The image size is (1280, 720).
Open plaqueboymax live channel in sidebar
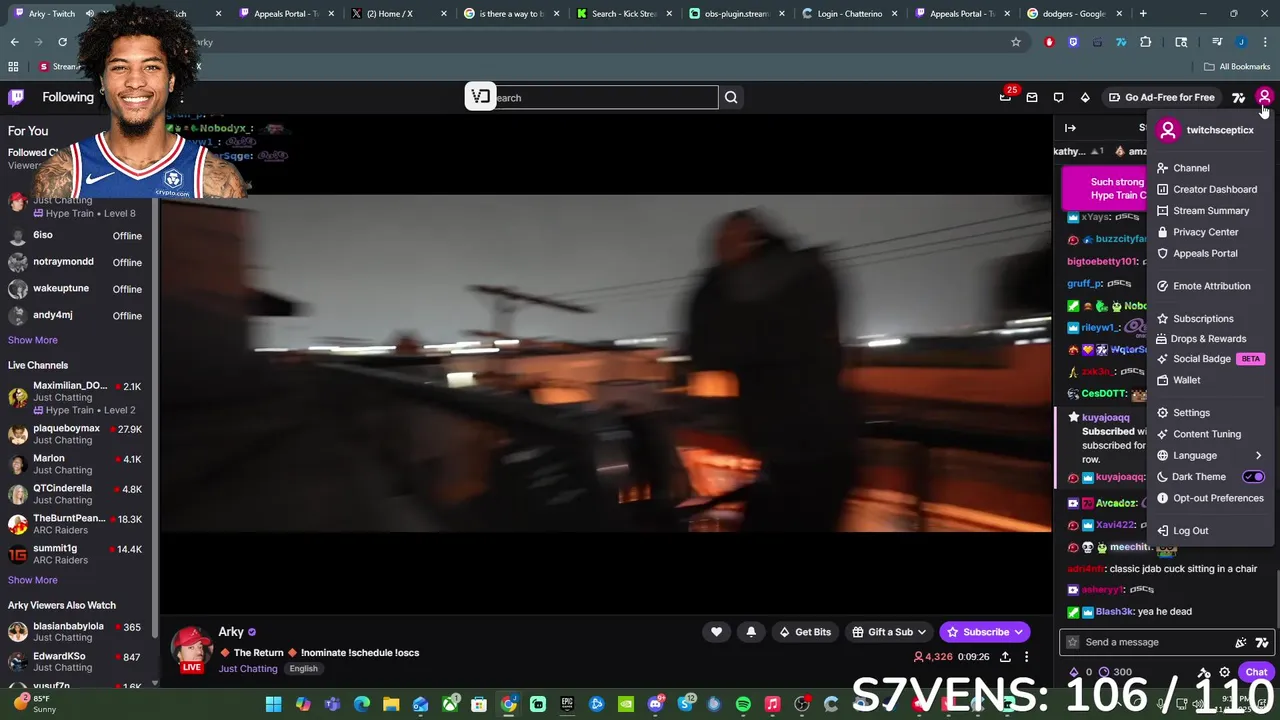point(75,434)
